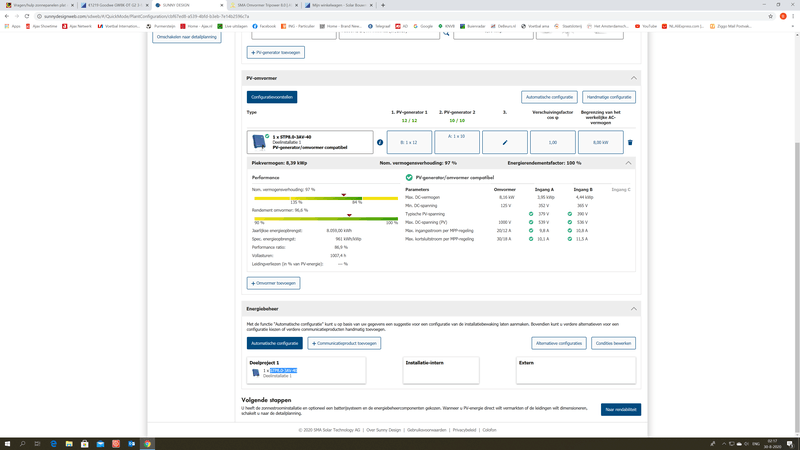Open the Mail app from the taskbar
Image resolution: width=800 pixels, height=450 pixels.
pyautogui.click(x=101, y=444)
